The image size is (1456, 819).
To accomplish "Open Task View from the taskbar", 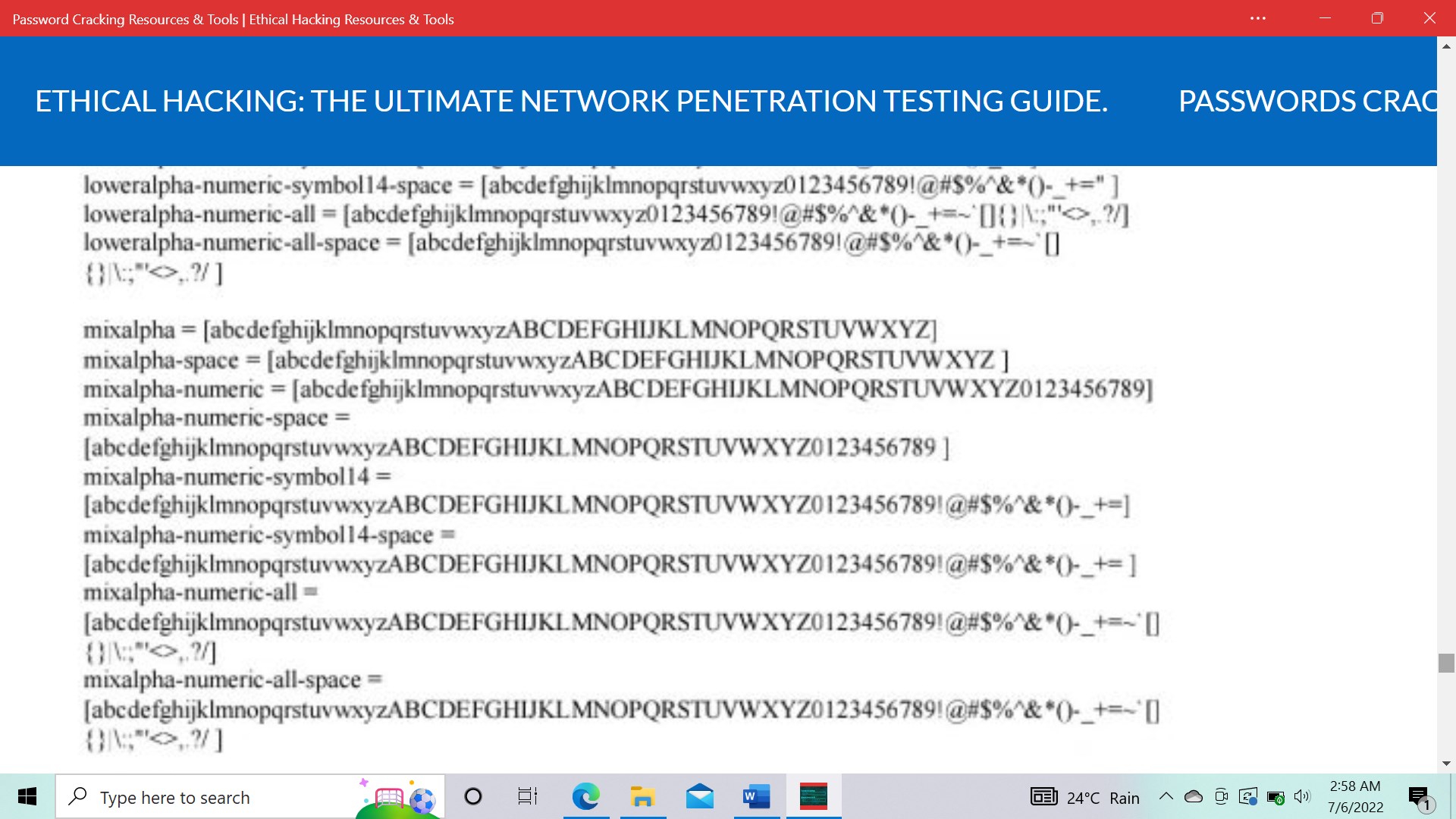I will coord(527,797).
